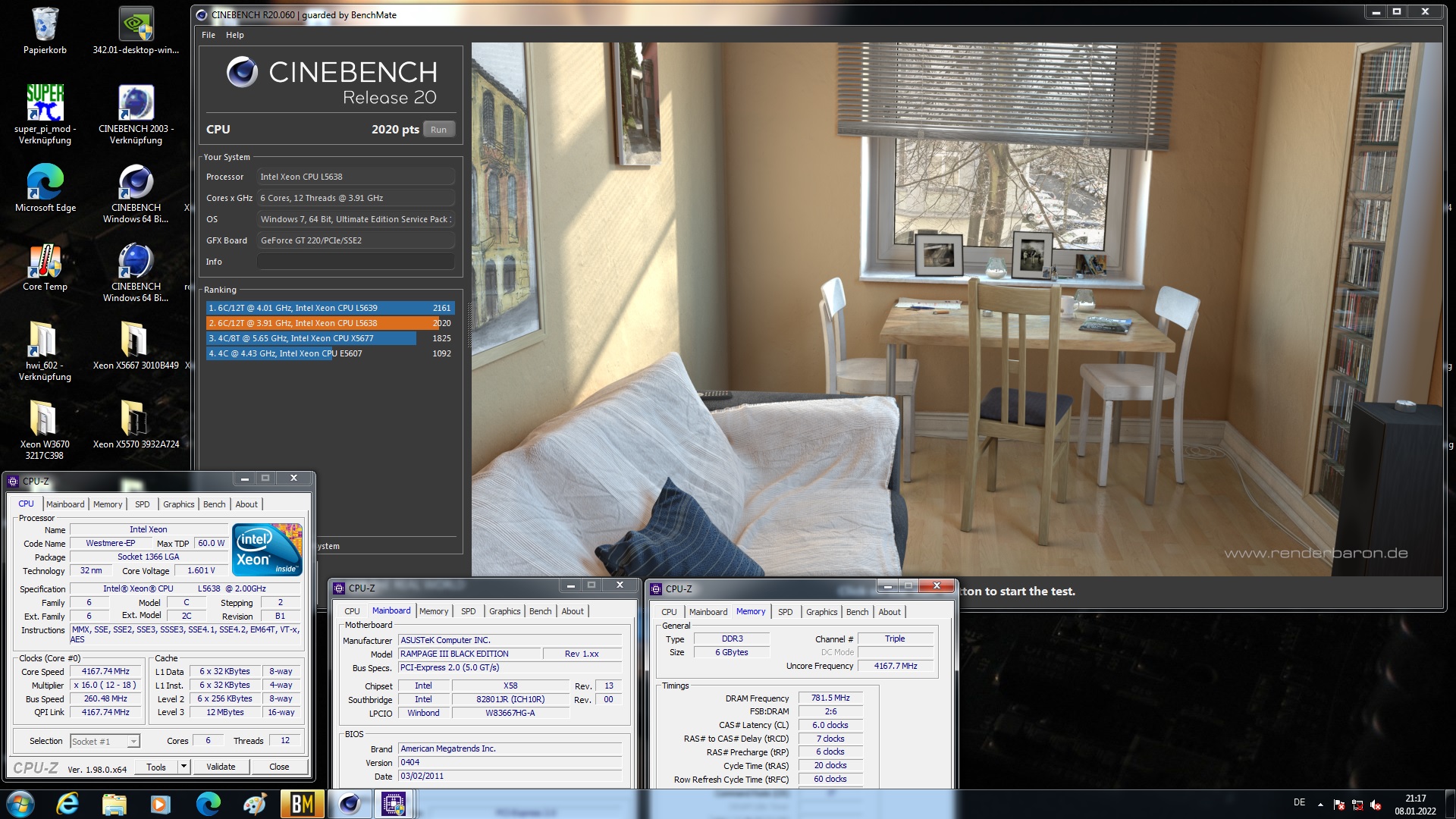The height and width of the screenshot is (819, 1456).
Task: Open Paint from the taskbar
Action: pyautogui.click(x=255, y=804)
